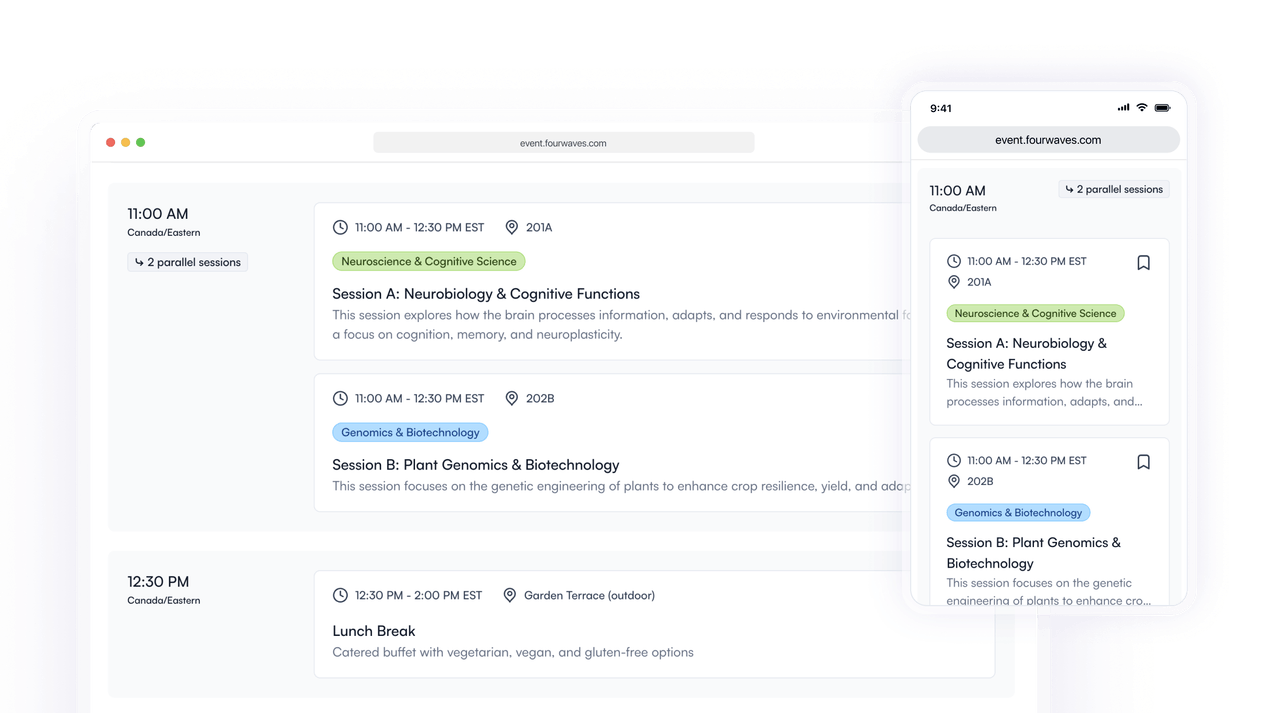
Task: Expand the mobile 2 parallel sessions badge
Action: (1114, 189)
